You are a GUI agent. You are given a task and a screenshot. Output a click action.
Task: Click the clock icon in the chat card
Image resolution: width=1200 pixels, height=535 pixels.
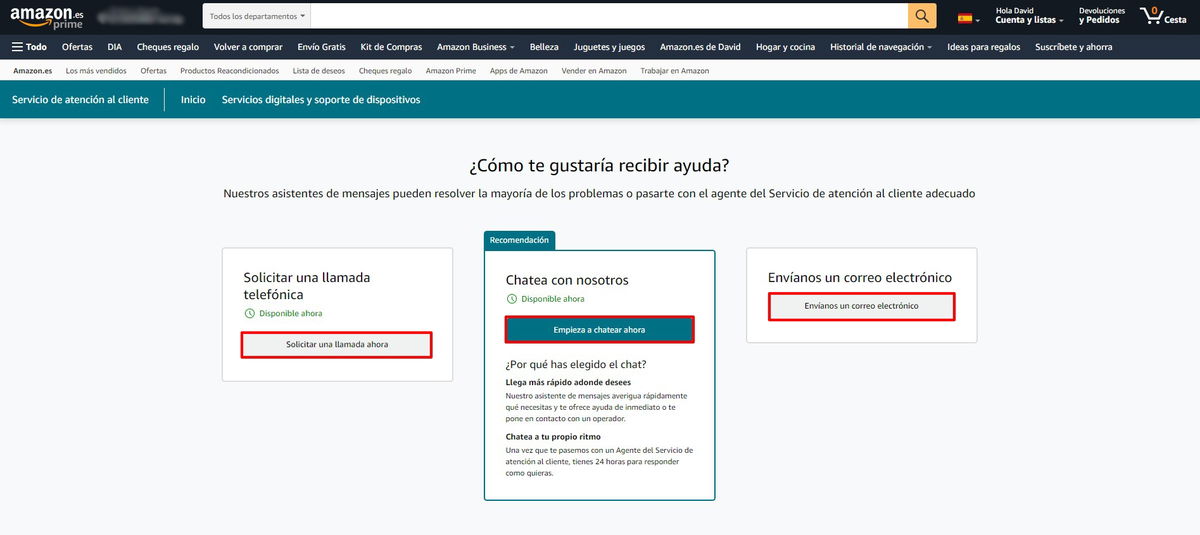tap(511, 298)
